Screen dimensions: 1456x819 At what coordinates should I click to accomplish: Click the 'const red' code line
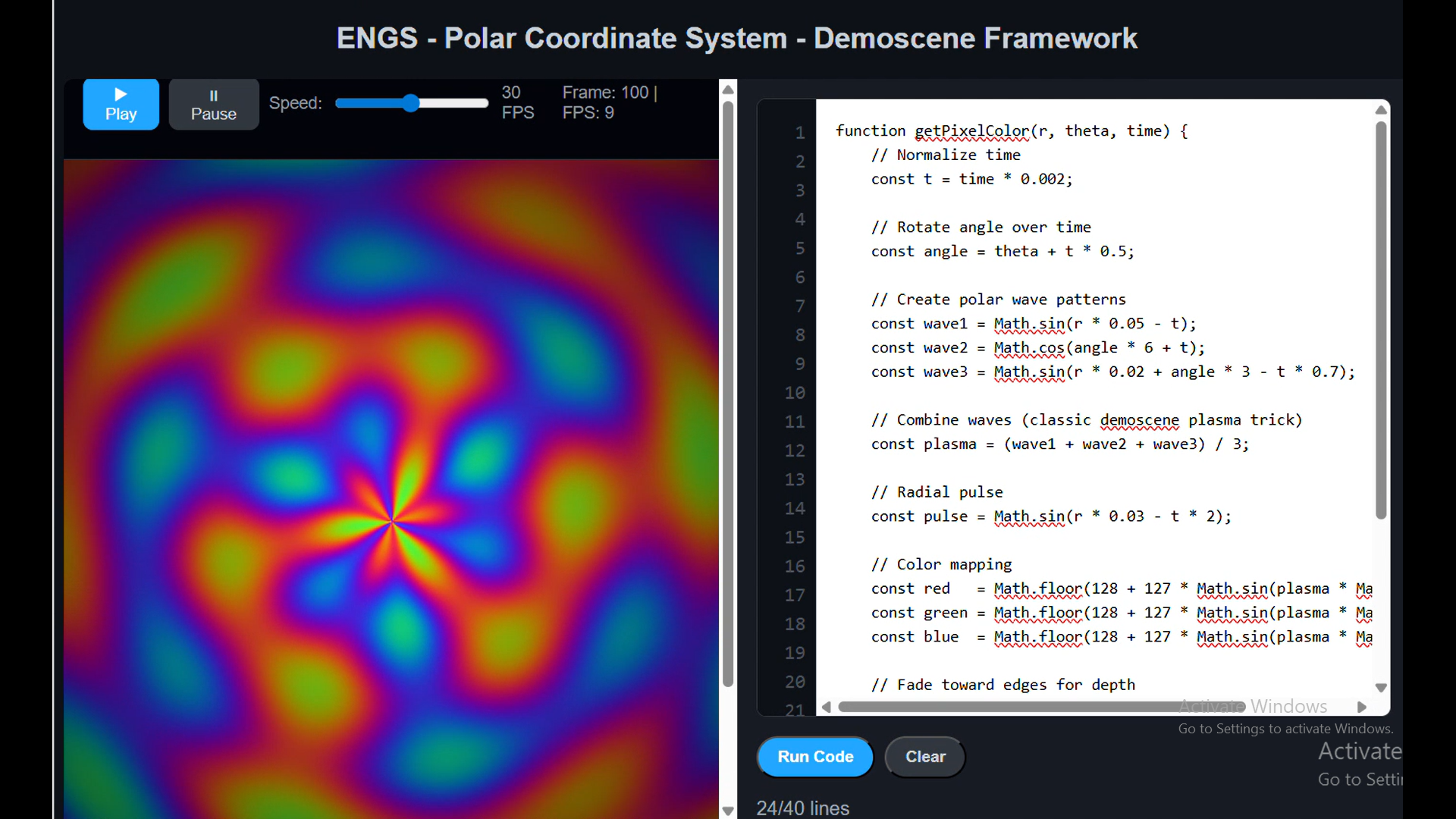click(1122, 588)
